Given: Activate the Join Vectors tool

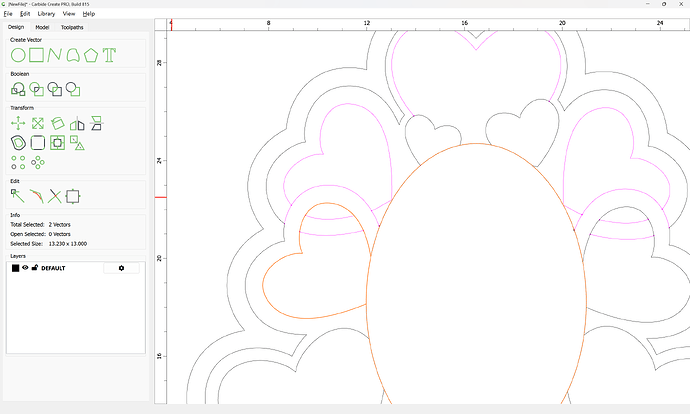Looking at the screenshot, I should pos(37,196).
